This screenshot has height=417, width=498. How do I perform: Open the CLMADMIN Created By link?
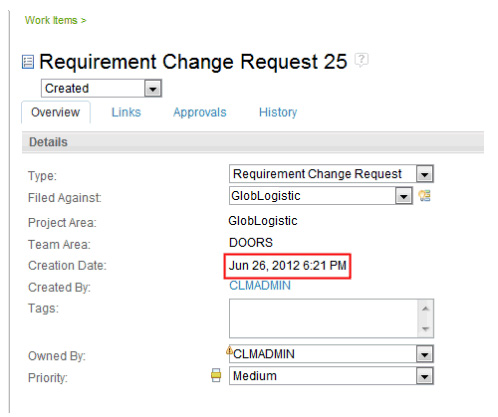[260, 286]
